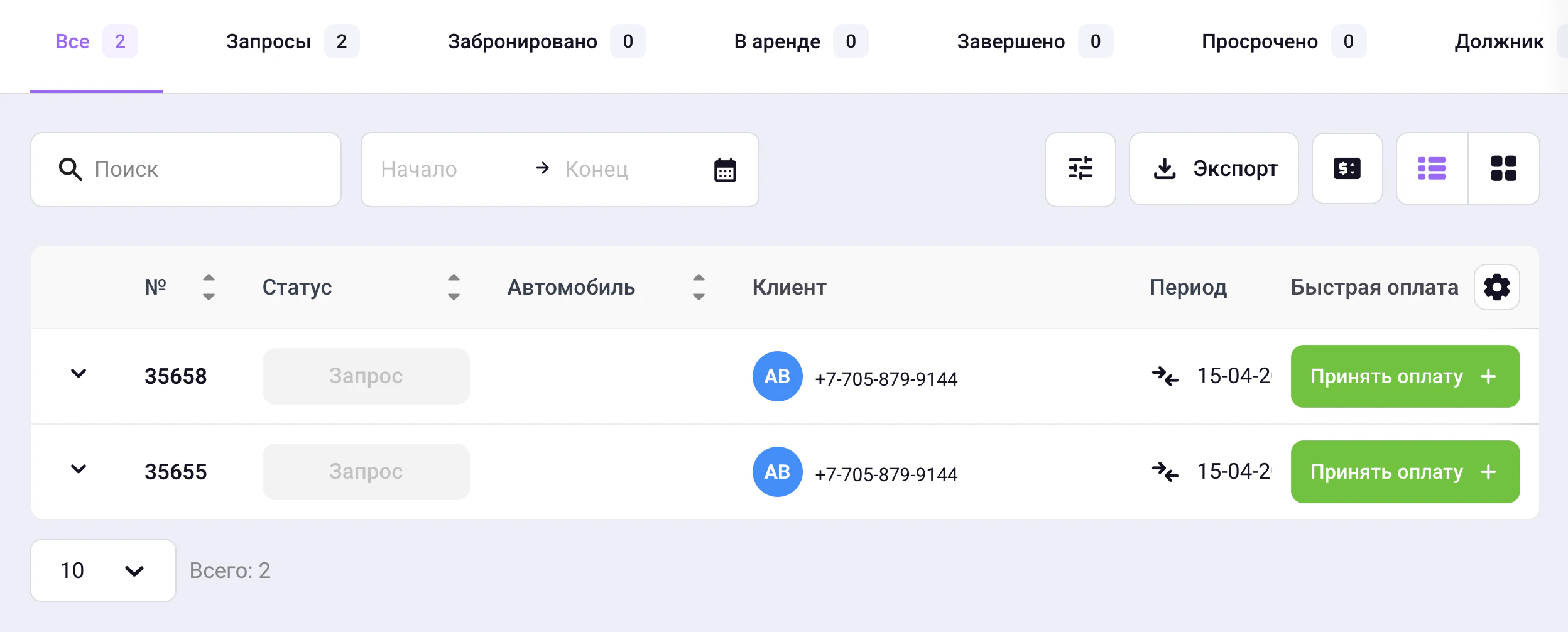Screen dimensions: 1568x632
Task: Switch to list view layout
Action: coord(1434,168)
